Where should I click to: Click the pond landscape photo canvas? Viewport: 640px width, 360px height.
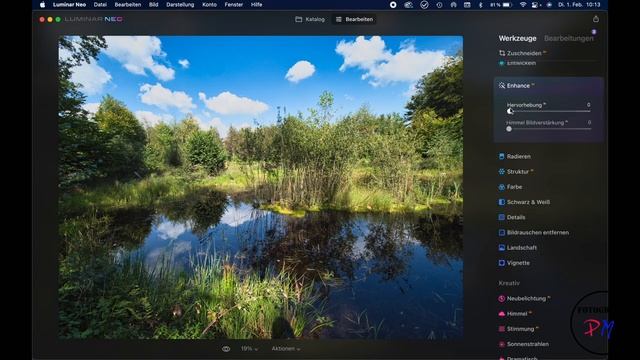(260, 187)
